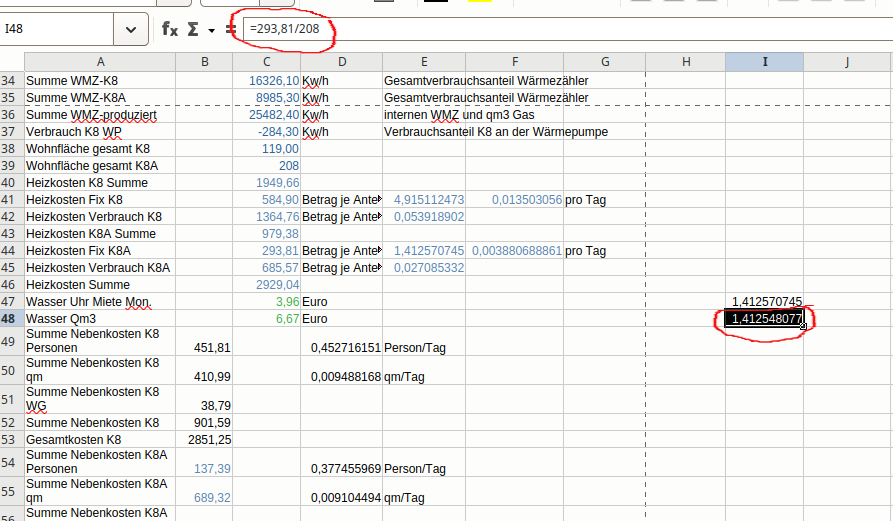Open the Name Box dropdown arrow
The height and width of the screenshot is (521, 893).
tap(131, 29)
